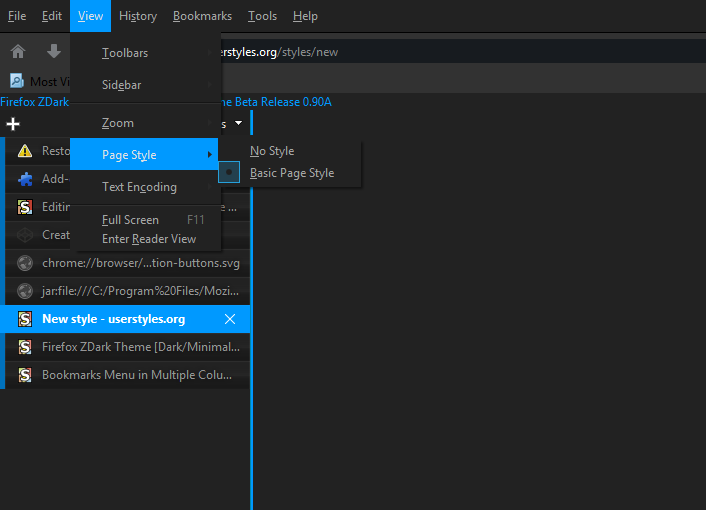Click the warning icon on the Restore tab
The image size is (706, 510).
pyautogui.click(x=25, y=151)
